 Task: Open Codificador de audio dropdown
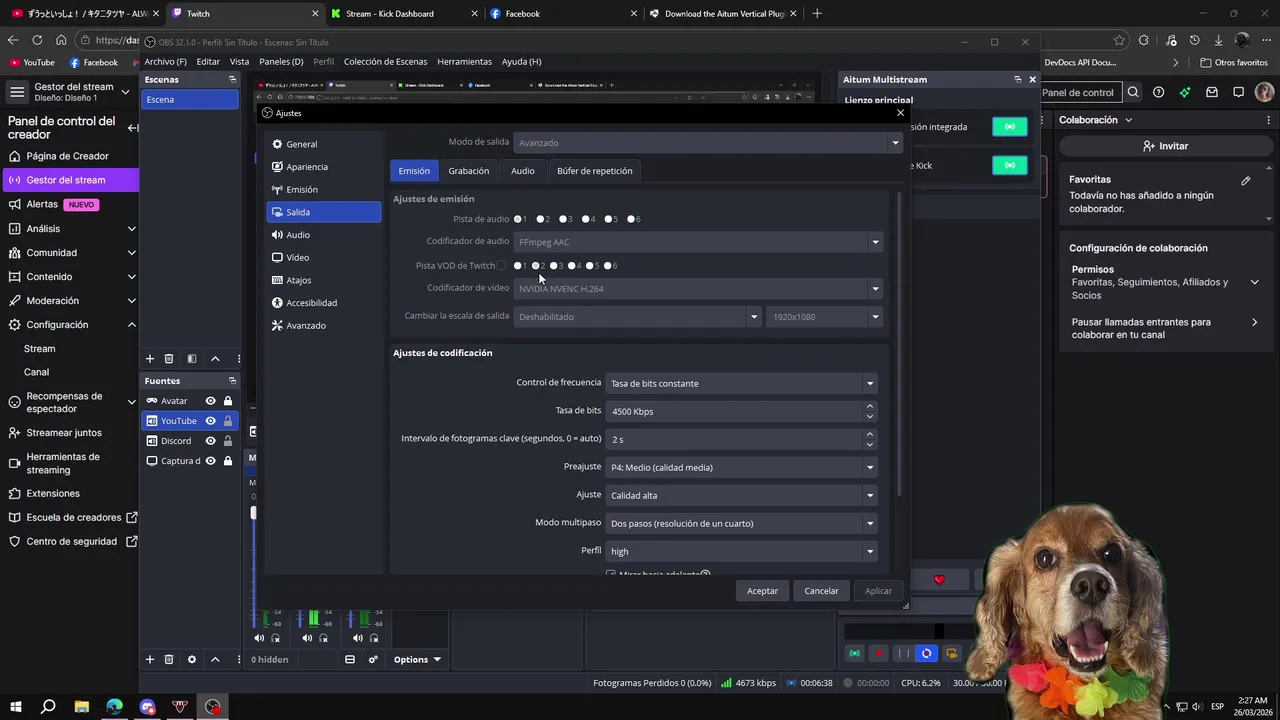point(698,242)
